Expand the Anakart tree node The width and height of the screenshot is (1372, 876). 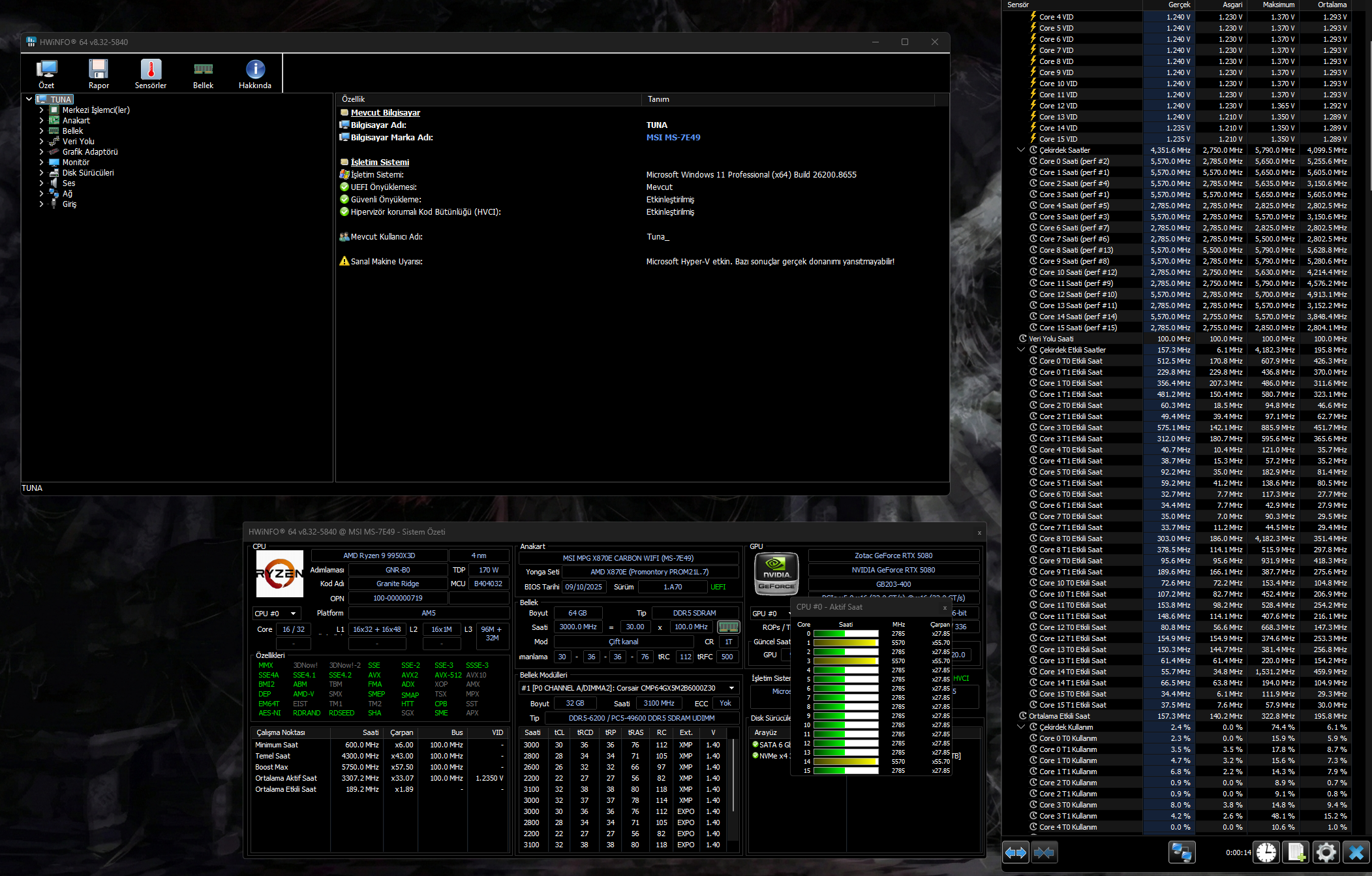(x=41, y=121)
